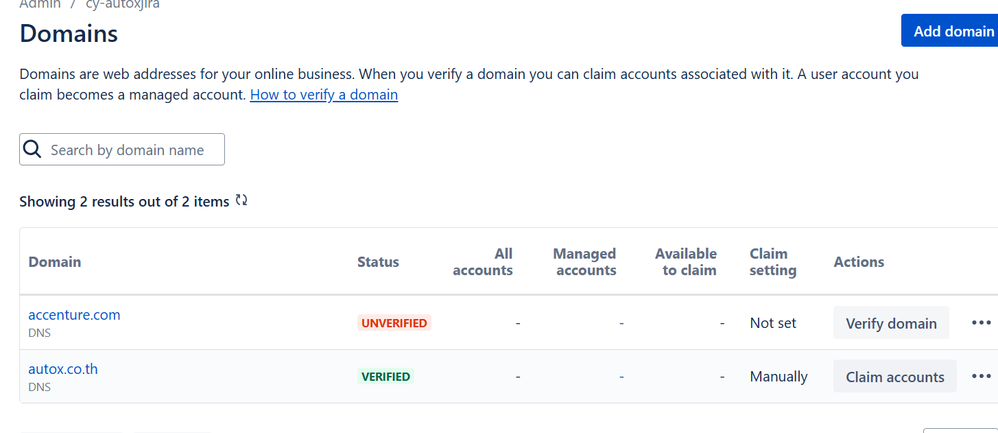Click DNS label under accenture.com
Viewport: 998px width, 433px height.
[x=39, y=332]
